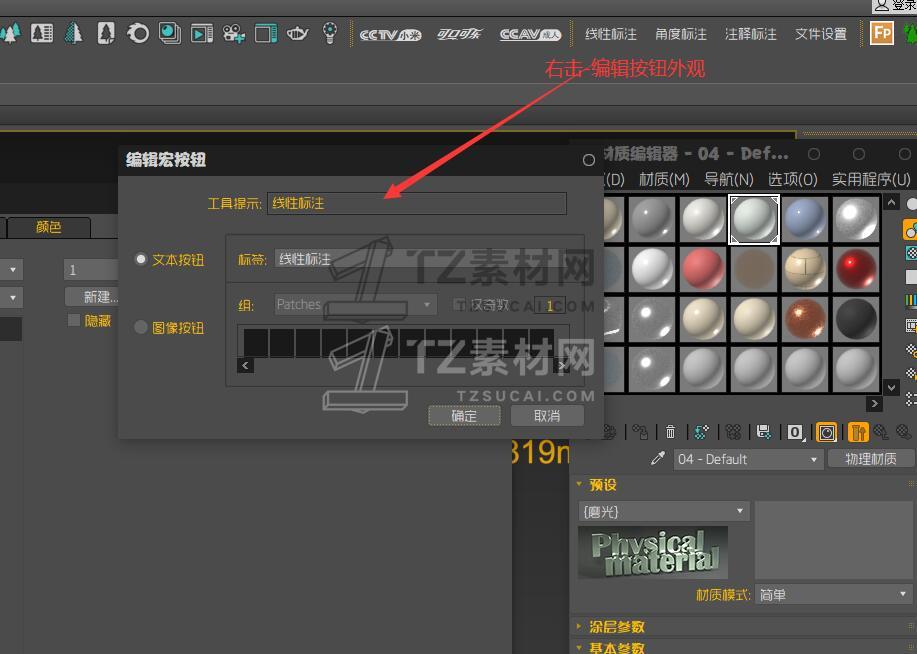The image size is (917, 654).
Task: Click the 线性标注 toolbar button
Action: click(611, 34)
